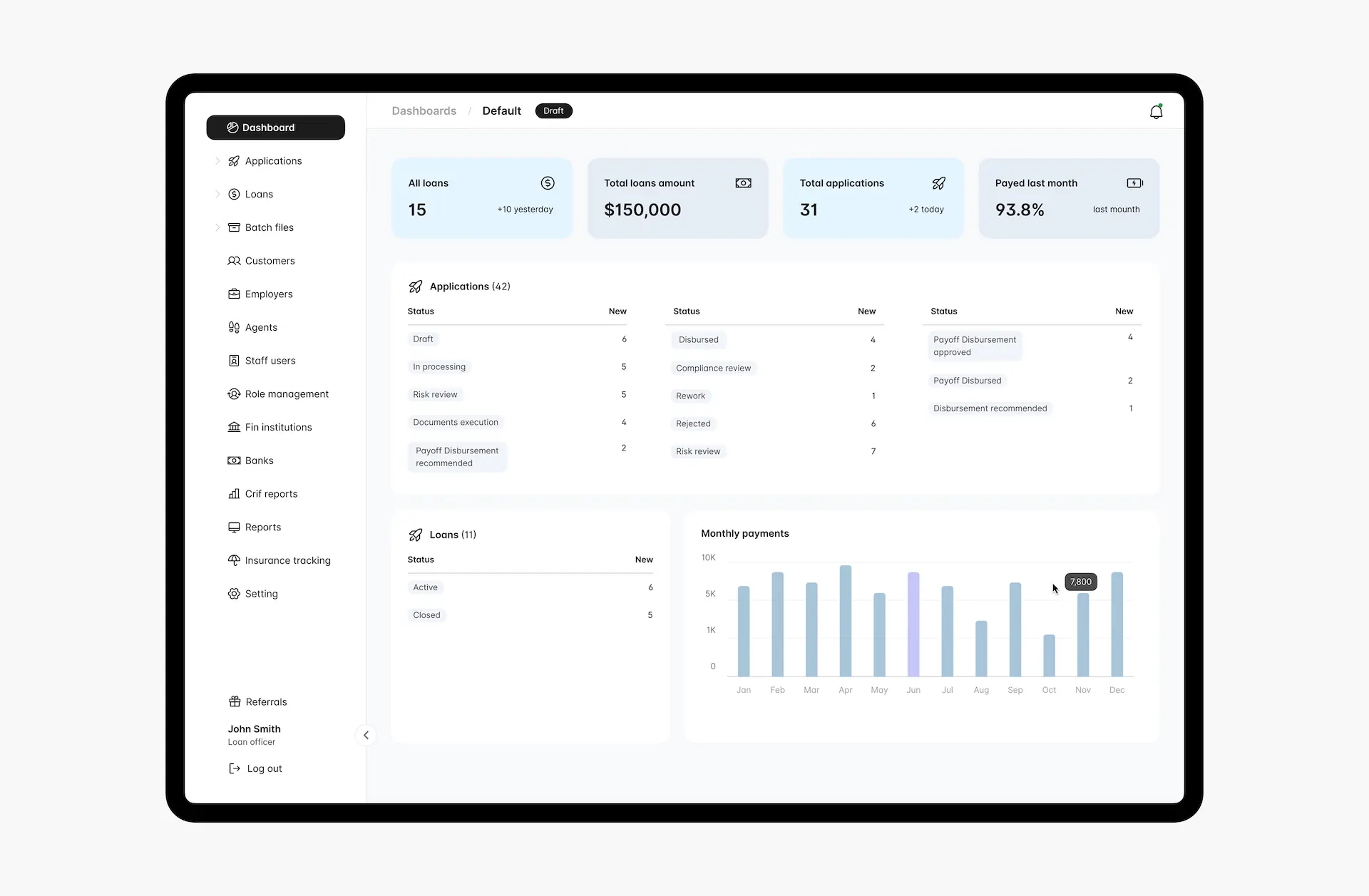Click the Active loans status chip
Viewport: 1369px width, 896px height.
(425, 587)
